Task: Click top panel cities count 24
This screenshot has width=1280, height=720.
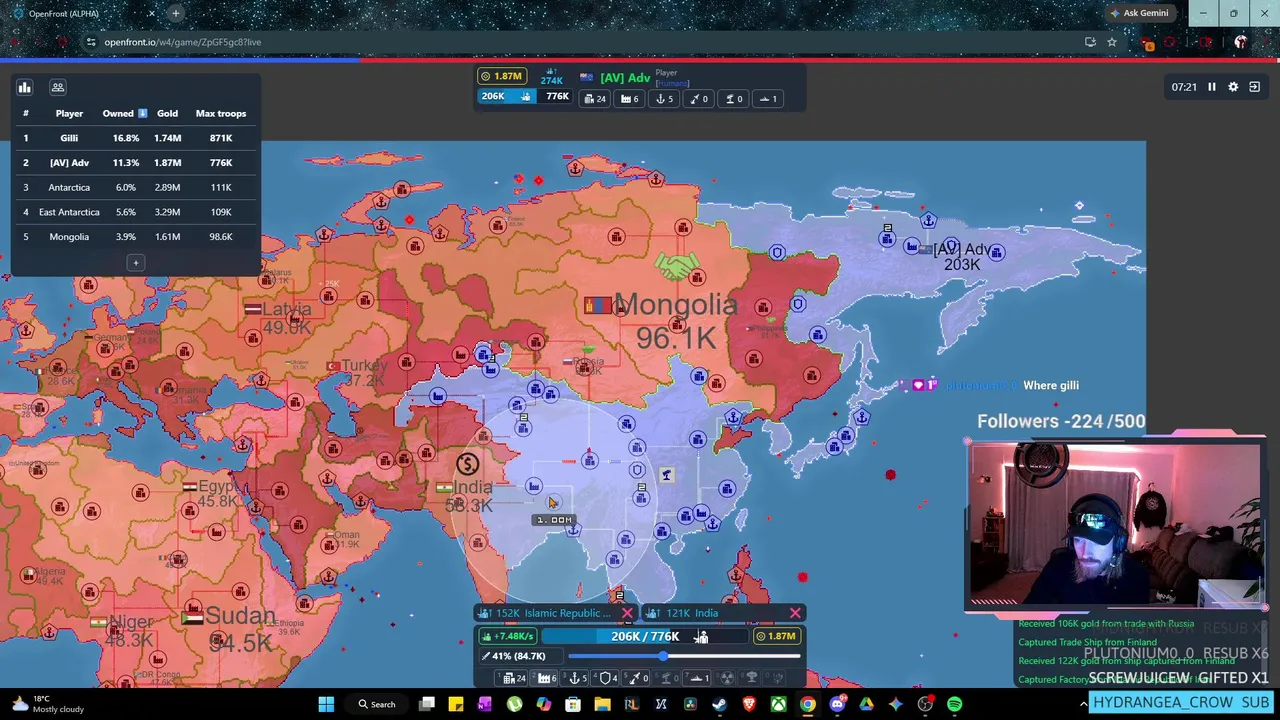Action: 595,99
